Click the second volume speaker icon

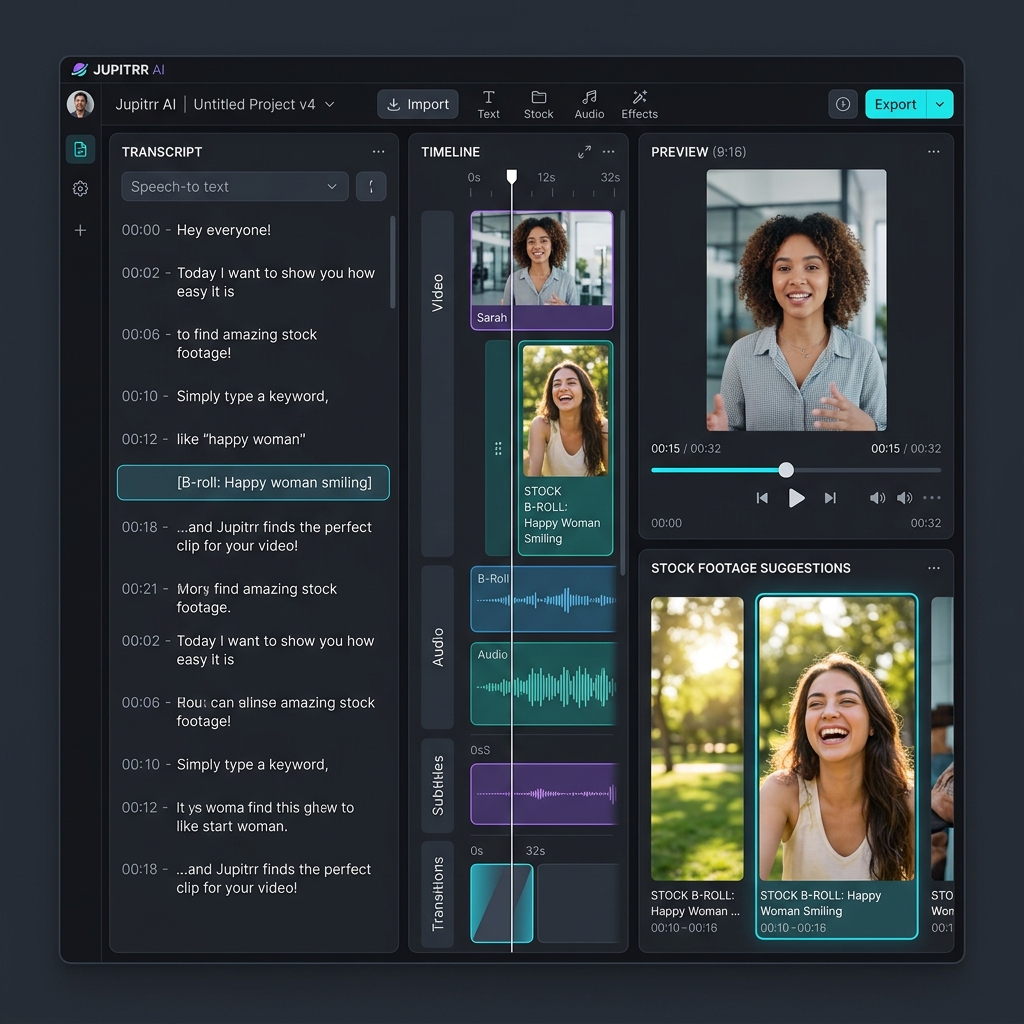tap(904, 498)
